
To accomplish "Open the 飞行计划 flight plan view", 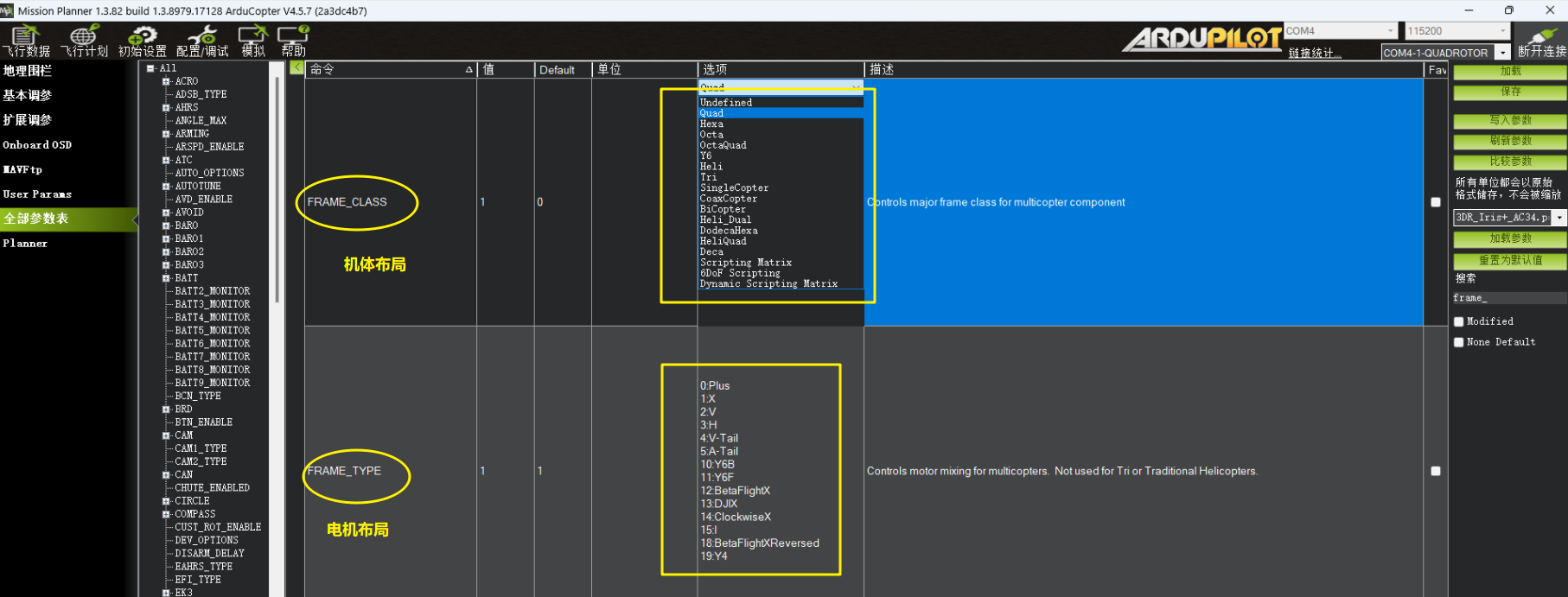I will click(84, 41).
